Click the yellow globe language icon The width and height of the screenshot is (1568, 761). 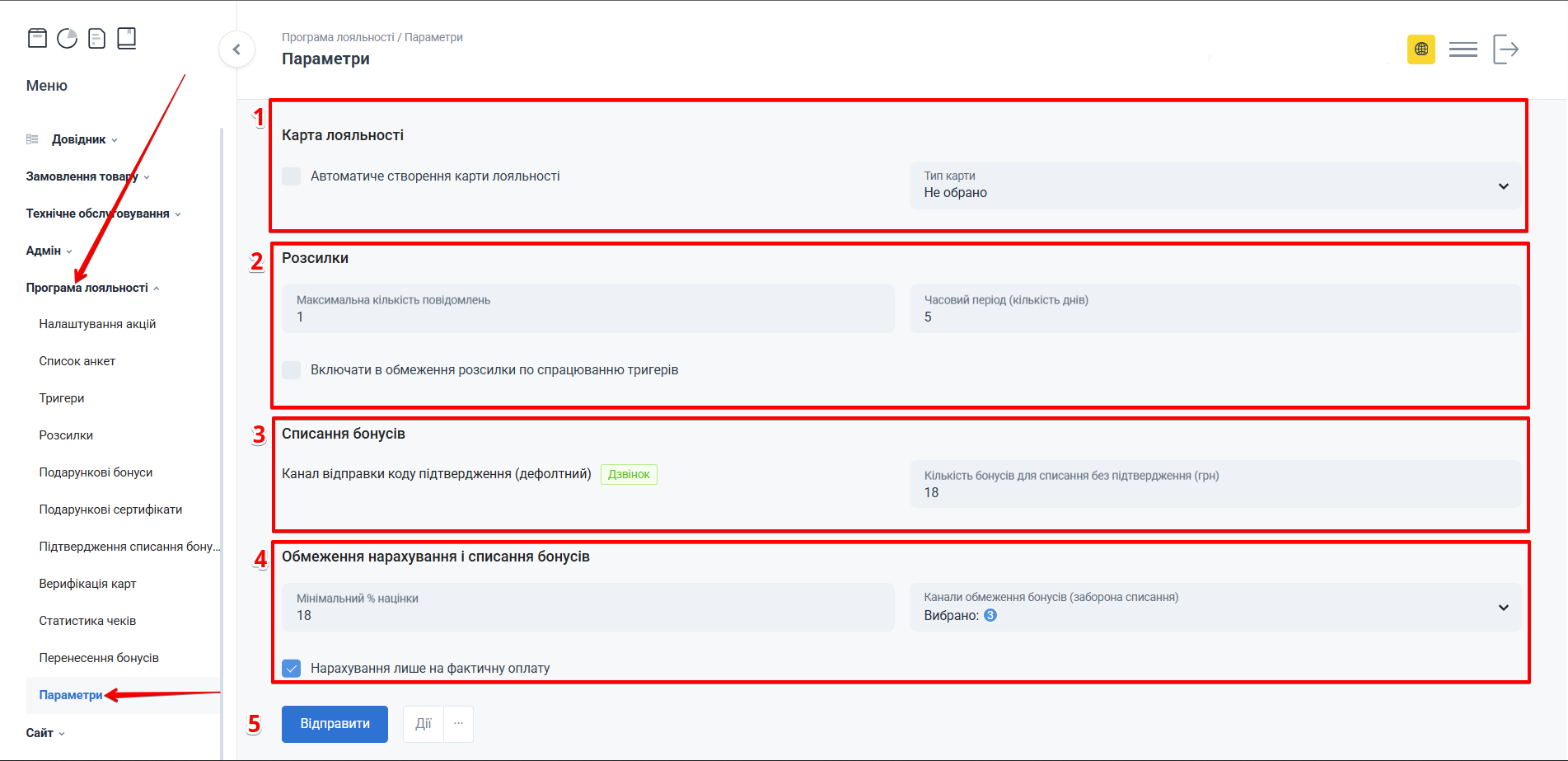1421,49
